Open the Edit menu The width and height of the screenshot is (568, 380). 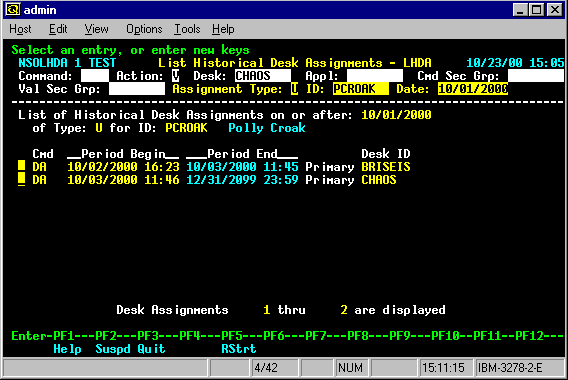pyautogui.click(x=58, y=29)
